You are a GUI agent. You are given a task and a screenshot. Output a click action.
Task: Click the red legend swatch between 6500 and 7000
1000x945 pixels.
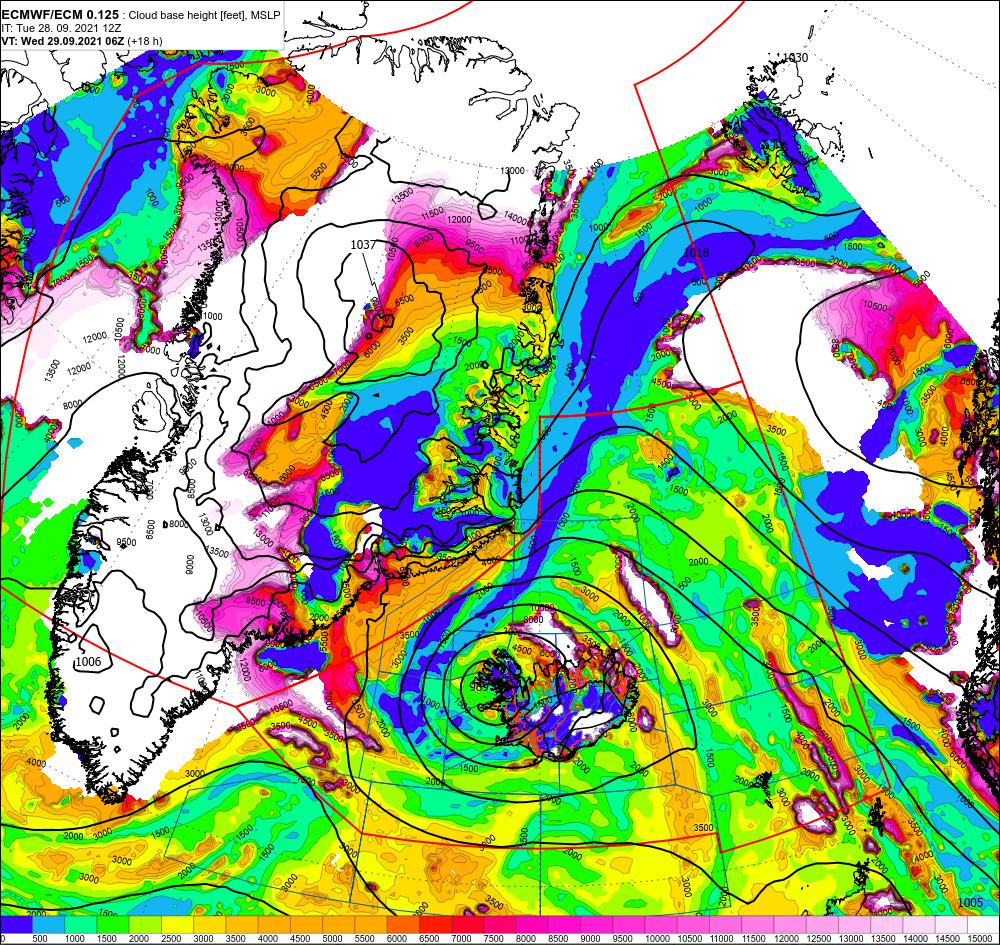point(436,925)
